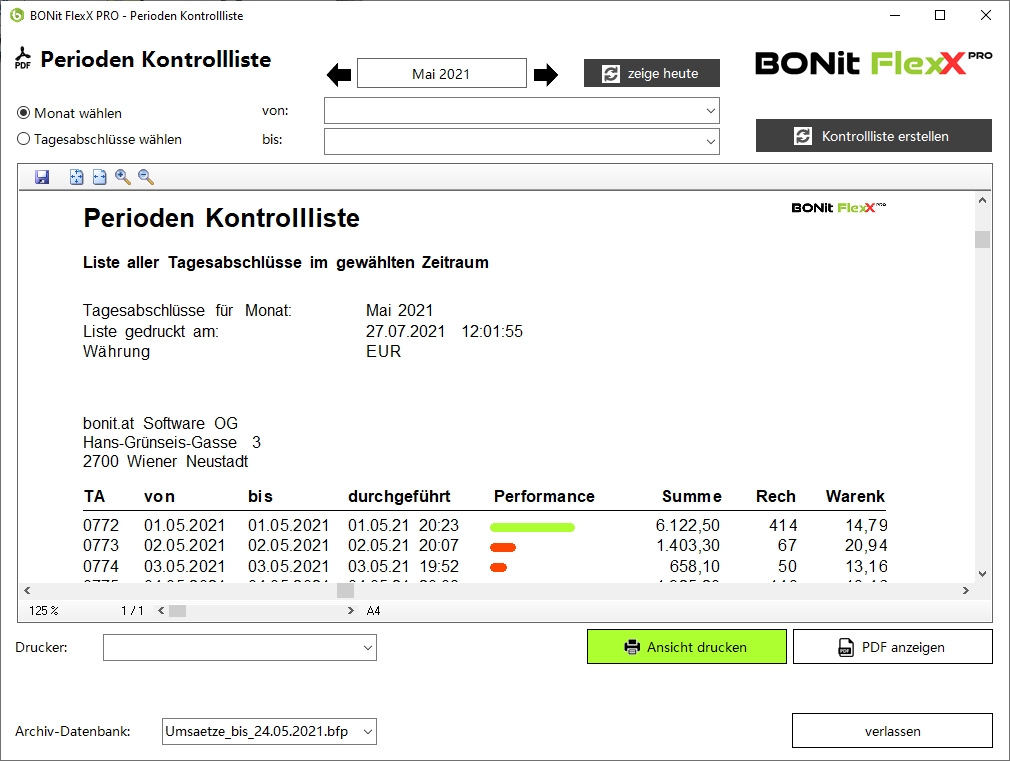Click the timestamp '02.05.21 20:07'
Viewport: 1010px width, 761px height.
pos(403,546)
